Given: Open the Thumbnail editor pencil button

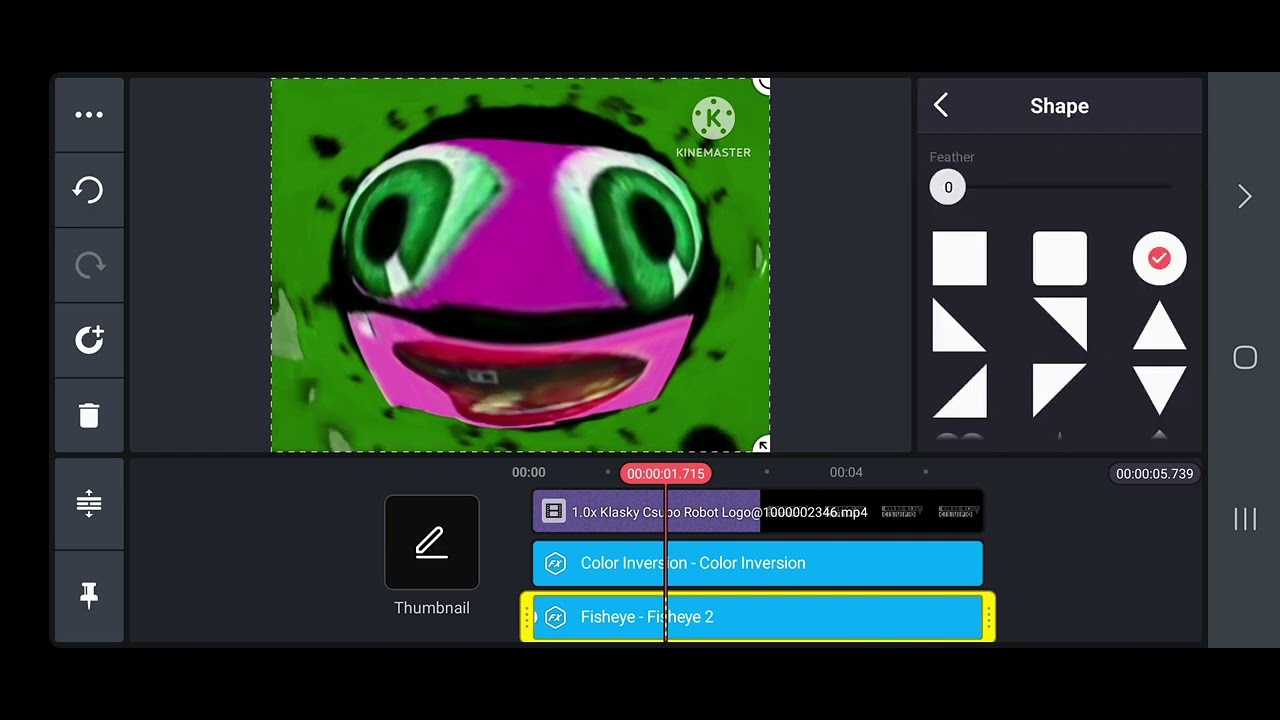Looking at the screenshot, I should 432,542.
